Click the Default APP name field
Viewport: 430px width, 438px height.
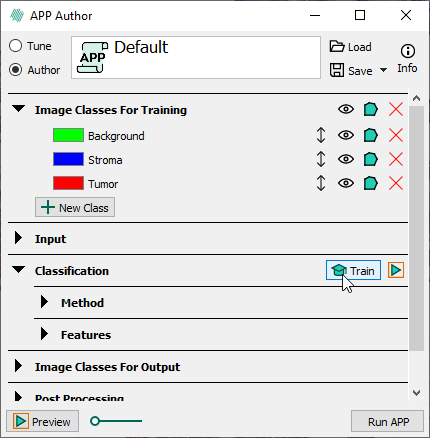tap(196, 58)
